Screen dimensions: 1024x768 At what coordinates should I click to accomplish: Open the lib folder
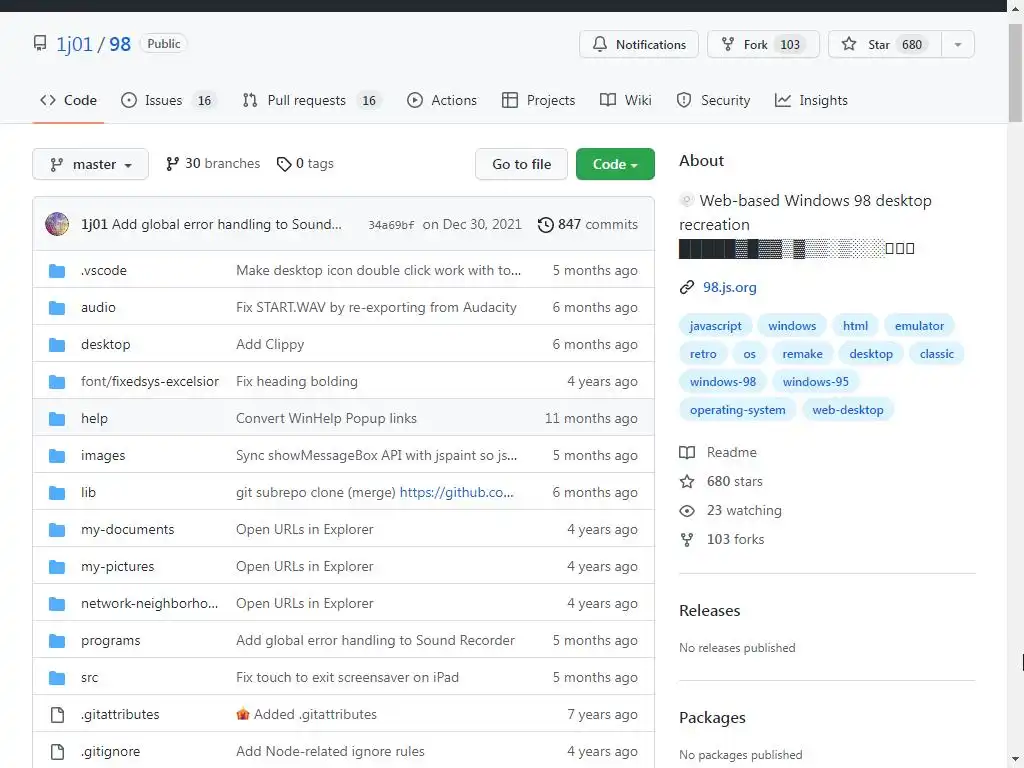pyautogui.click(x=88, y=492)
